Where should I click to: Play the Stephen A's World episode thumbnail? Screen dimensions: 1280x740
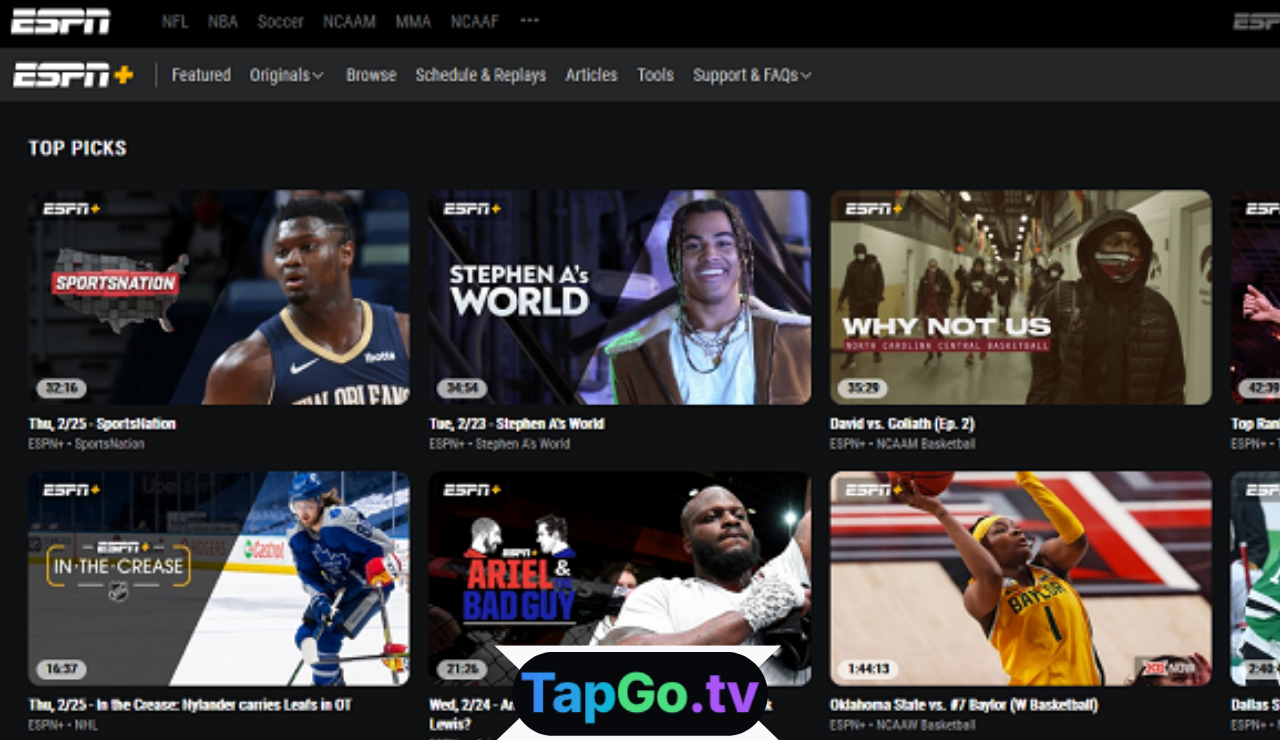pos(618,297)
